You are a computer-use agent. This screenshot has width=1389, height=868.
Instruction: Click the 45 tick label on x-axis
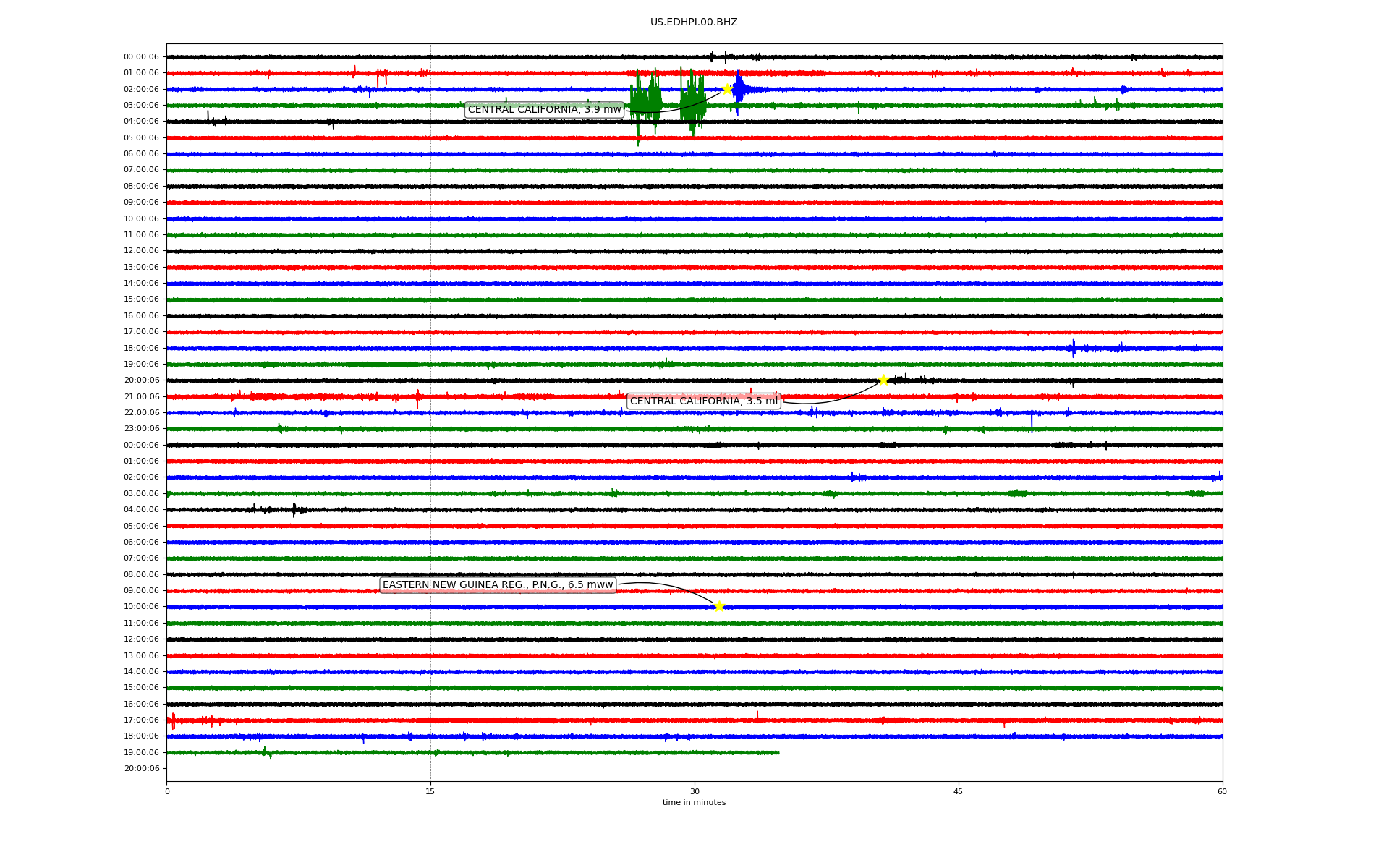(x=959, y=791)
